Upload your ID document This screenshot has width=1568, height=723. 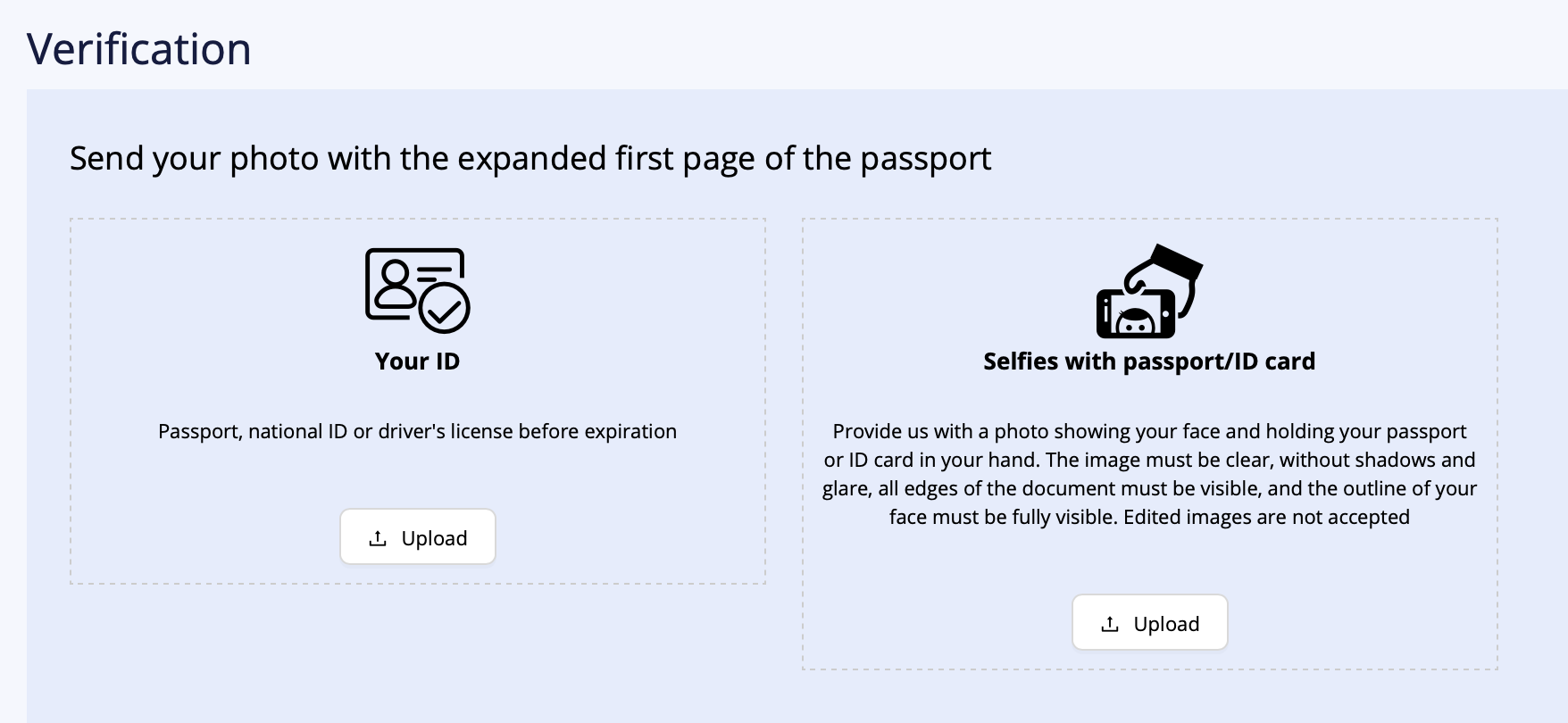(x=418, y=537)
